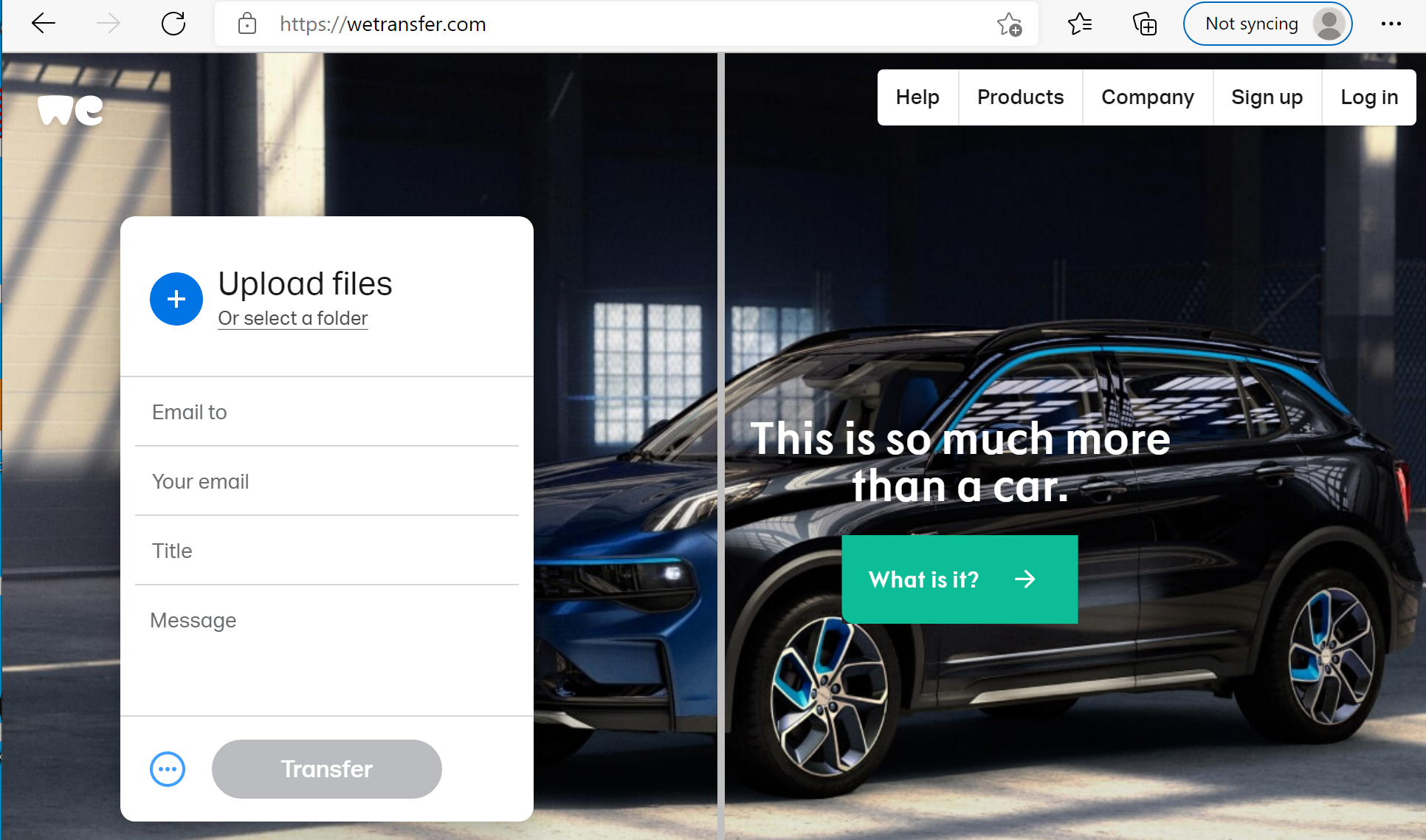Click the blue plus upload icon
This screenshot has width=1426, height=840.
pos(176,299)
